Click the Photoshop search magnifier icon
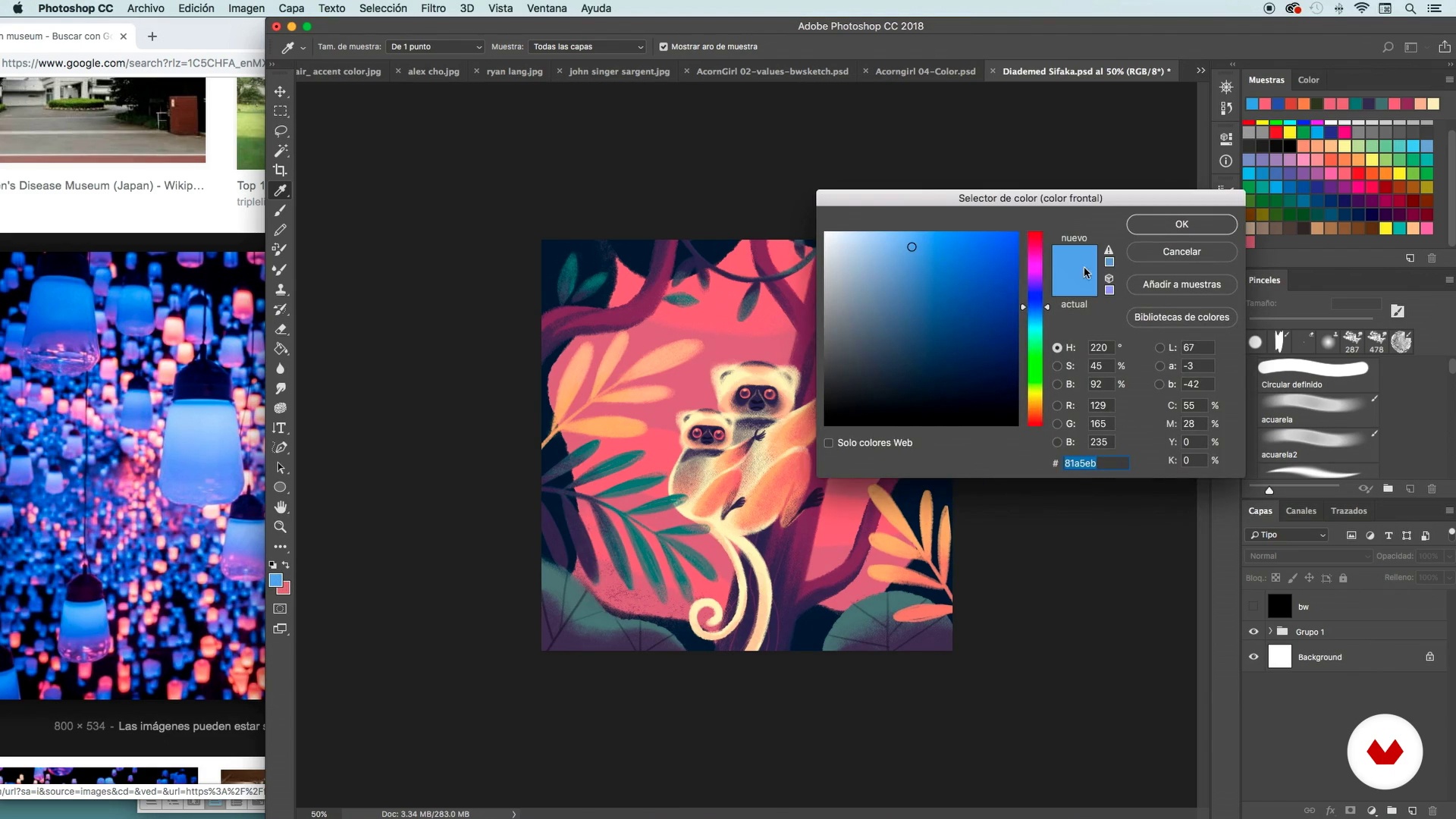Viewport: 1456px width, 819px height. click(x=1388, y=47)
